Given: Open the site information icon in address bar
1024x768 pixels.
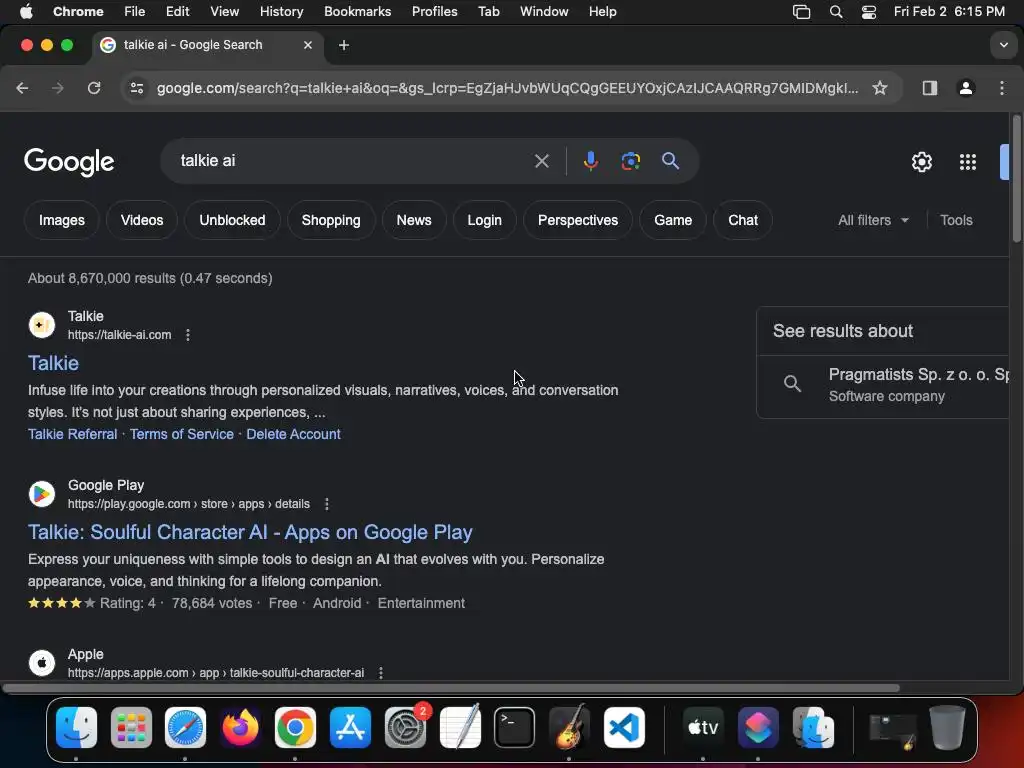Looking at the screenshot, I should (136, 88).
